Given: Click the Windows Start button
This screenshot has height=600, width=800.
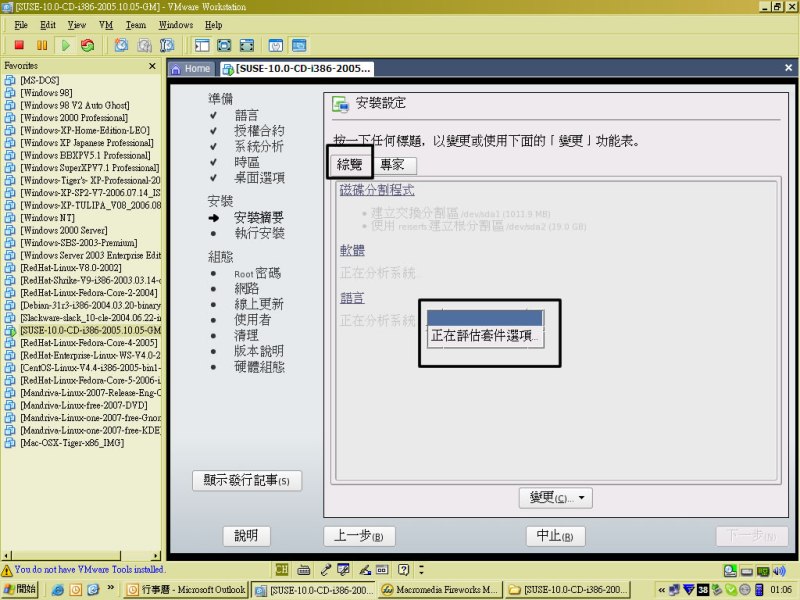Looking at the screenshot, I should click(20, 590).
